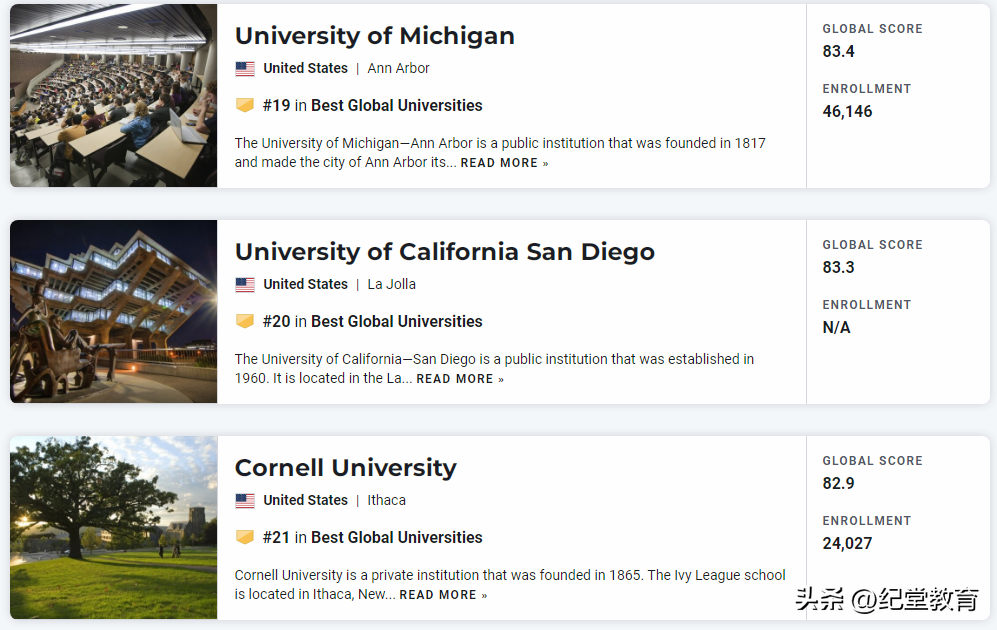The height and width of the screenshot is (630, 997).
Task: Click Best Global Universities link under UC San Diego
Action: tap(396, 321)
